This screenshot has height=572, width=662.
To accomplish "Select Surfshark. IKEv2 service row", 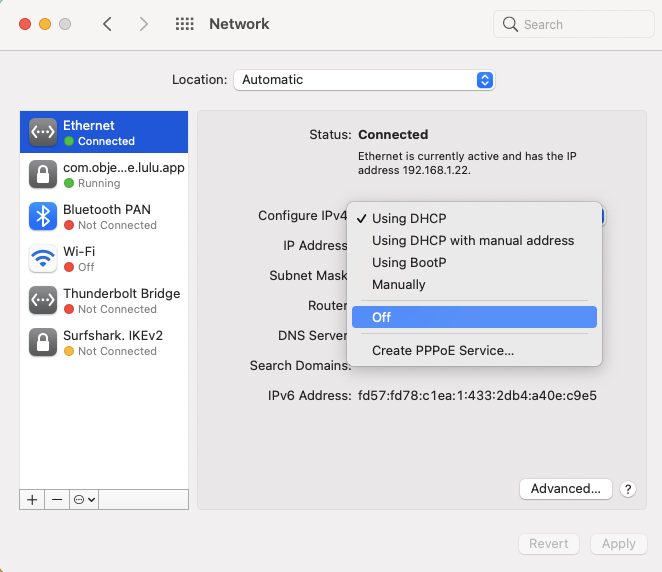I will [104, 342].
